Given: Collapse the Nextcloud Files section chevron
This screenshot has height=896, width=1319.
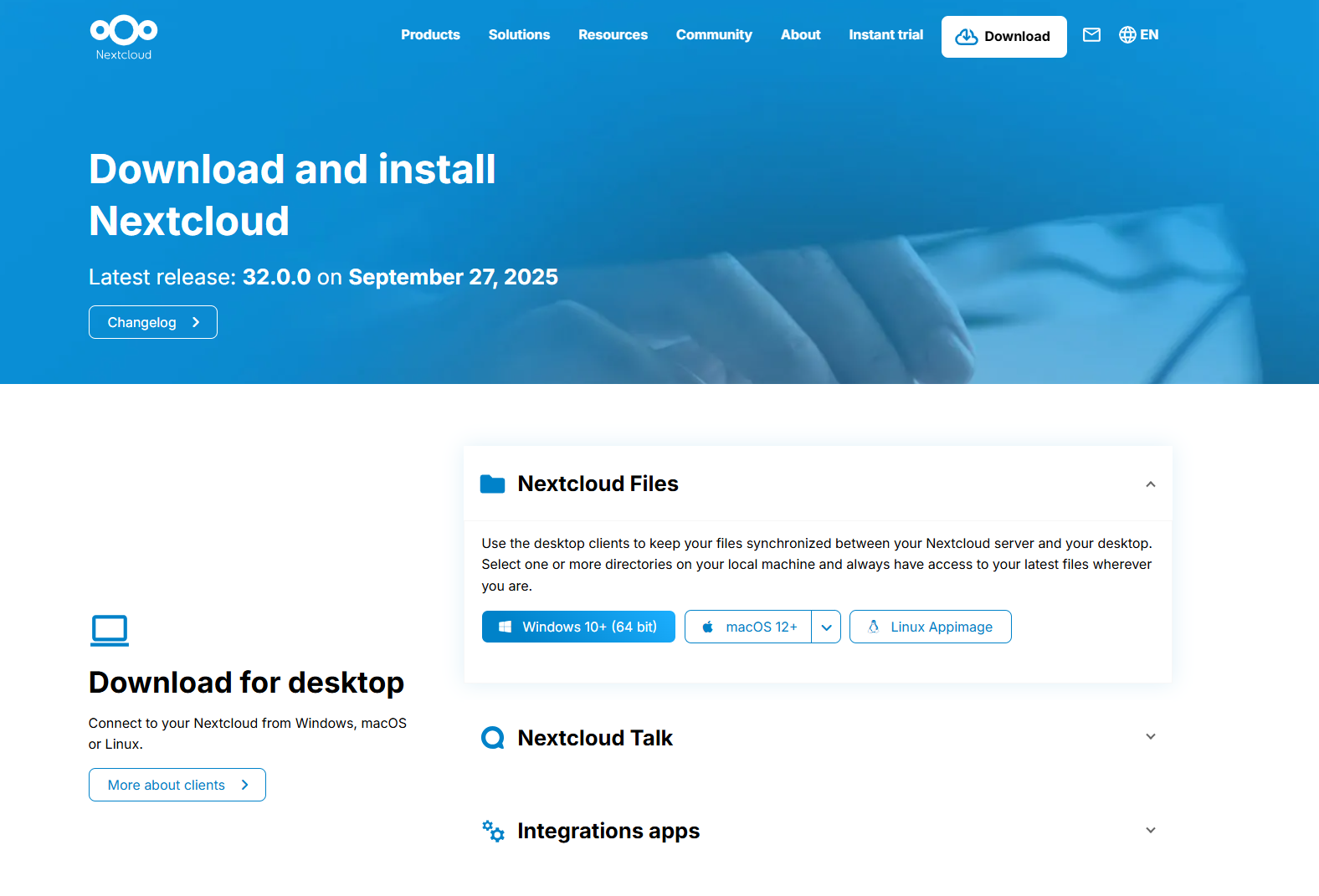Looking at the screenshot, I should [1150, 484].
